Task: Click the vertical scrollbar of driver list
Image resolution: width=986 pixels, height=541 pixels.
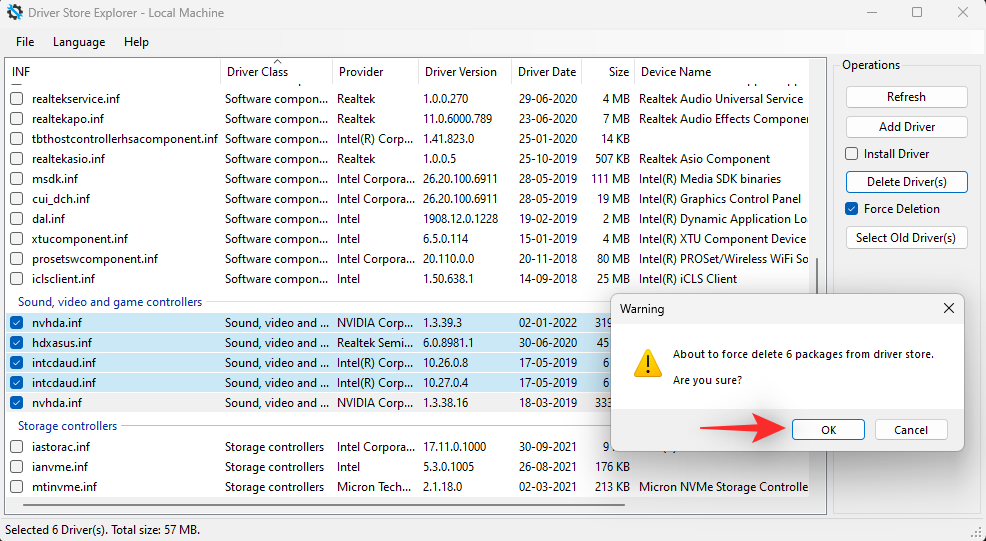Action: [x=820, y=280]
